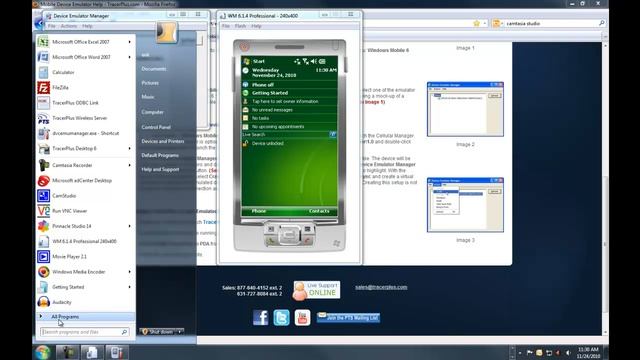640x360 pixels.
Task: Open Help and Support from Start menu
Action: pos(160,169)
